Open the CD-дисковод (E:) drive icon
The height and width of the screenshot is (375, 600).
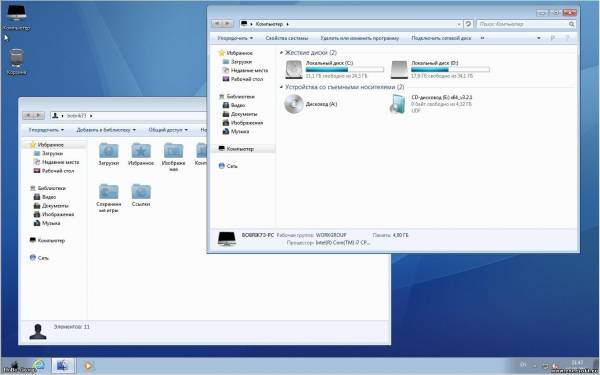(x=398, y=104)
